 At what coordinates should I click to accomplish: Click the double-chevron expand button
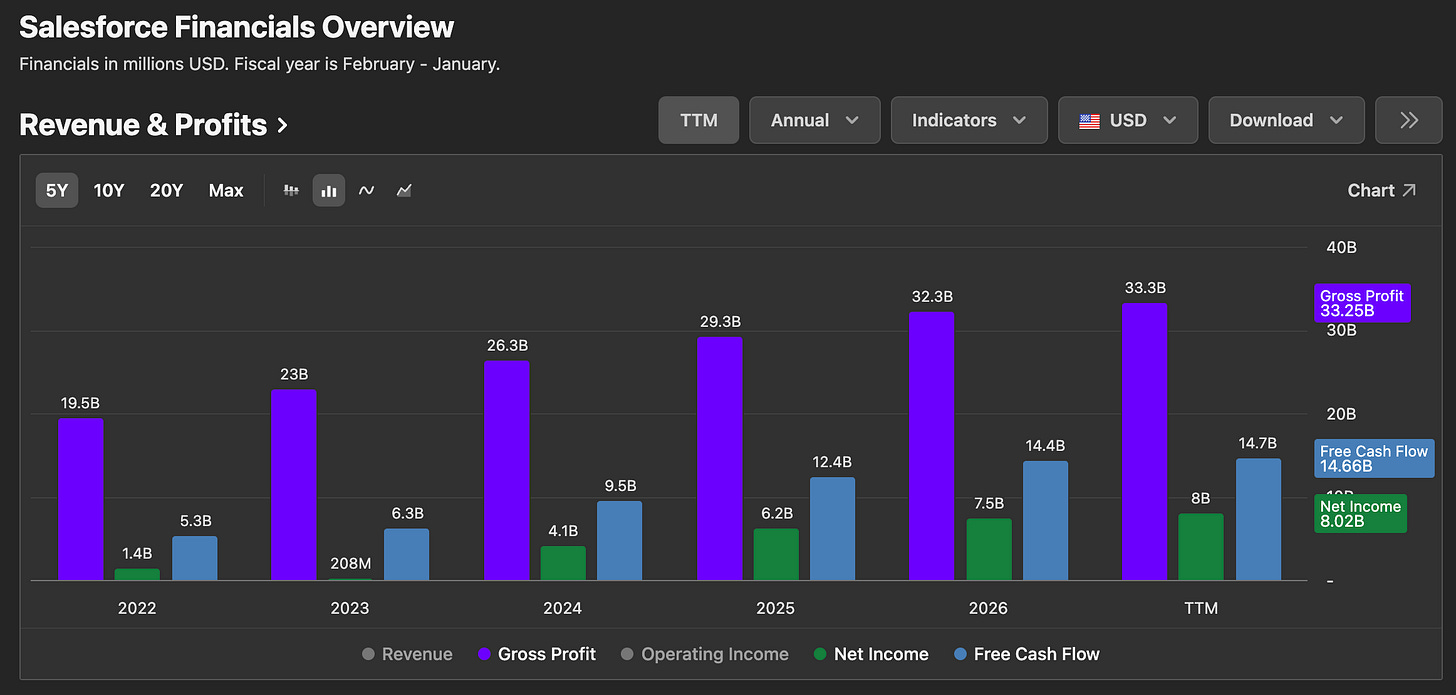pyautogui.click(x=1409, y=120)
